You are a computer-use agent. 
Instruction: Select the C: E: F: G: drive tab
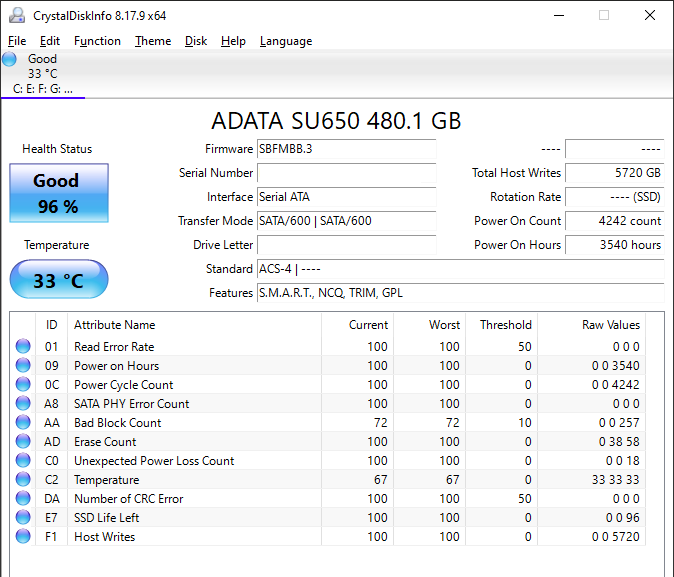pos(42,89)
